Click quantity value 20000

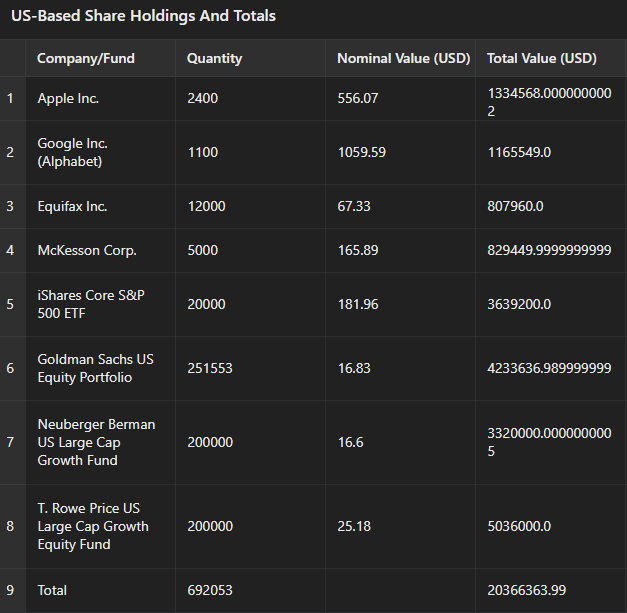(x=206, y=304)
